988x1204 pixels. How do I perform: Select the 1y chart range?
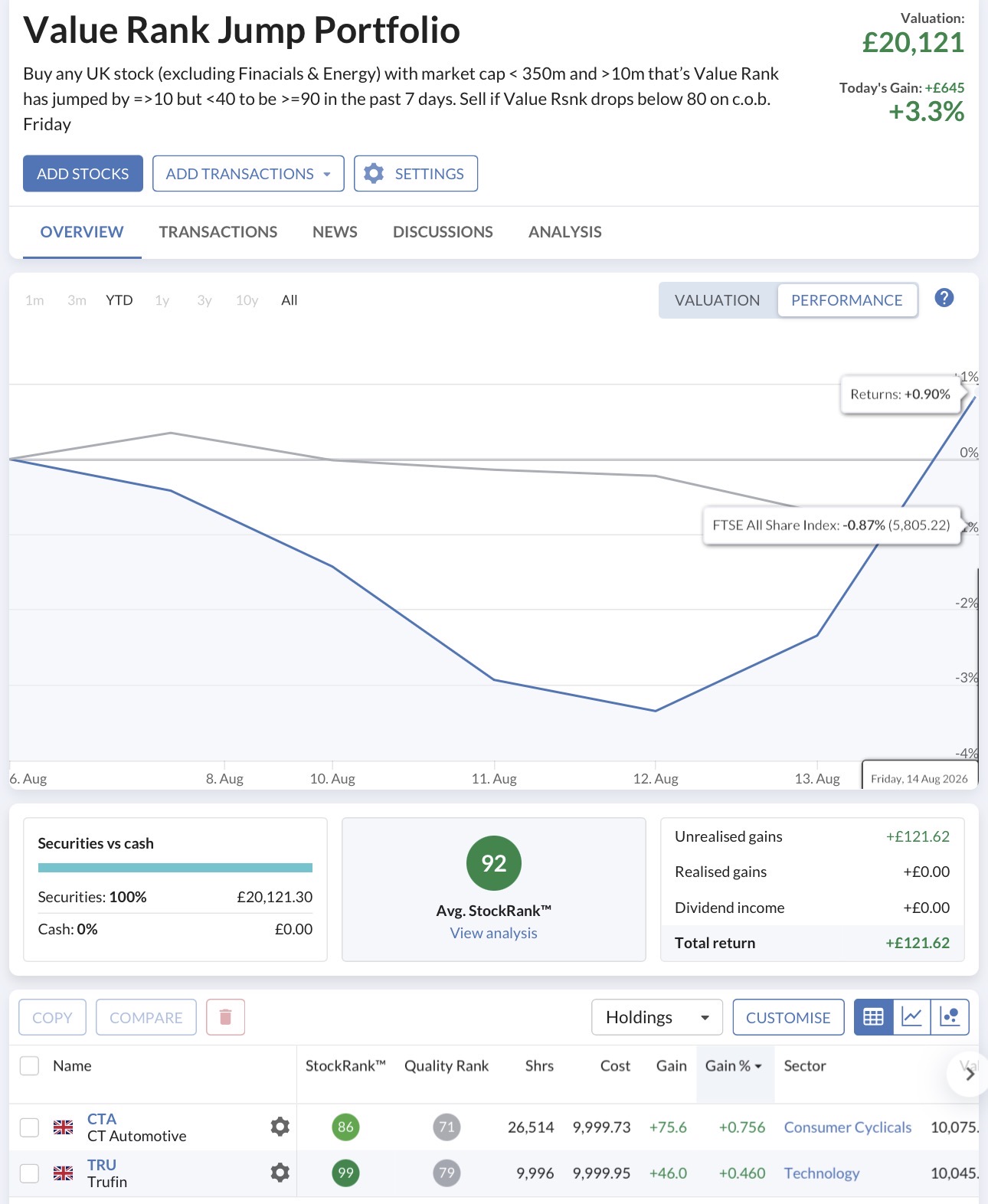162,300
